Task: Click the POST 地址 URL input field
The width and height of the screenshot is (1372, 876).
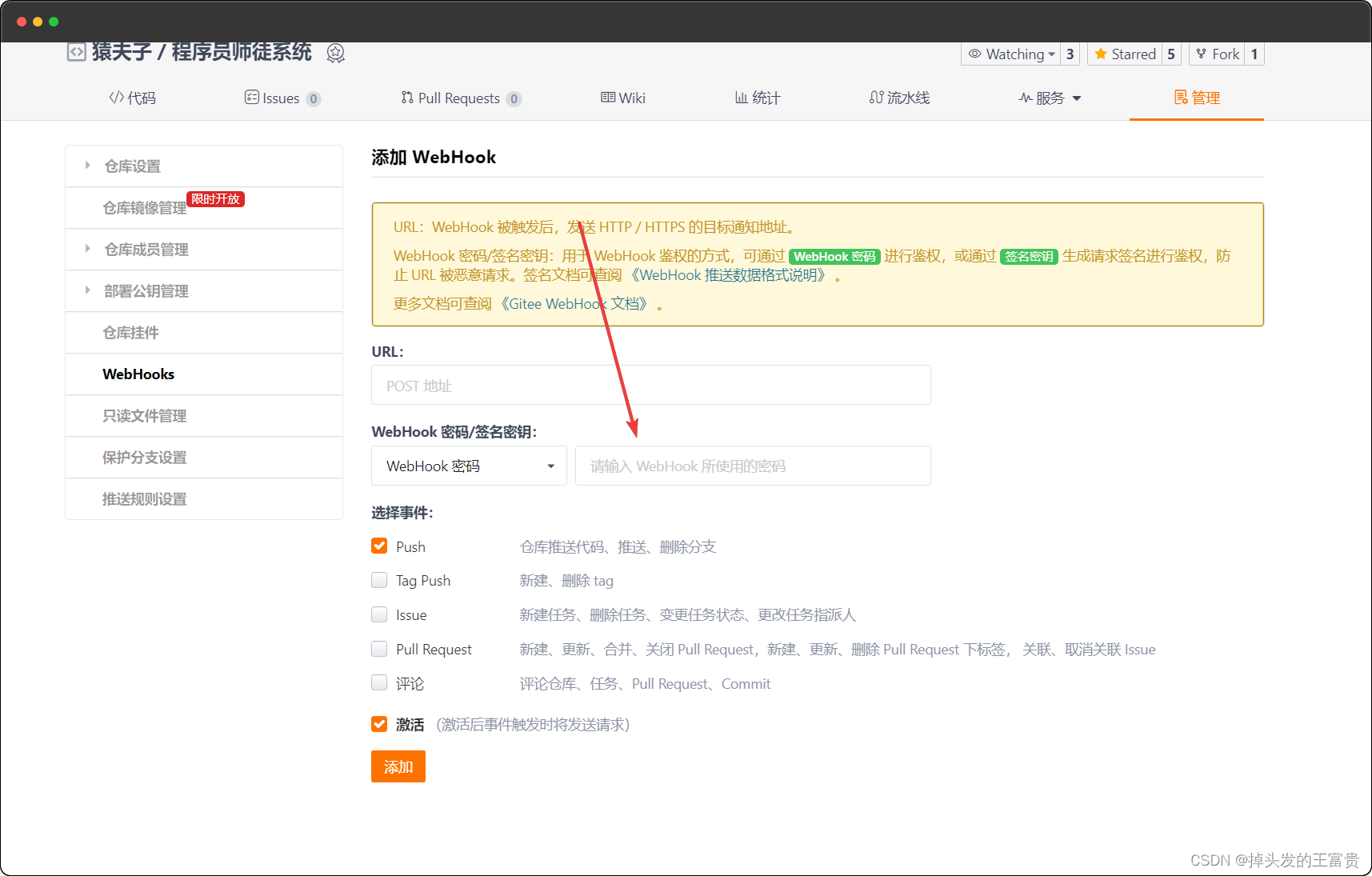Action: coord(650,386)
